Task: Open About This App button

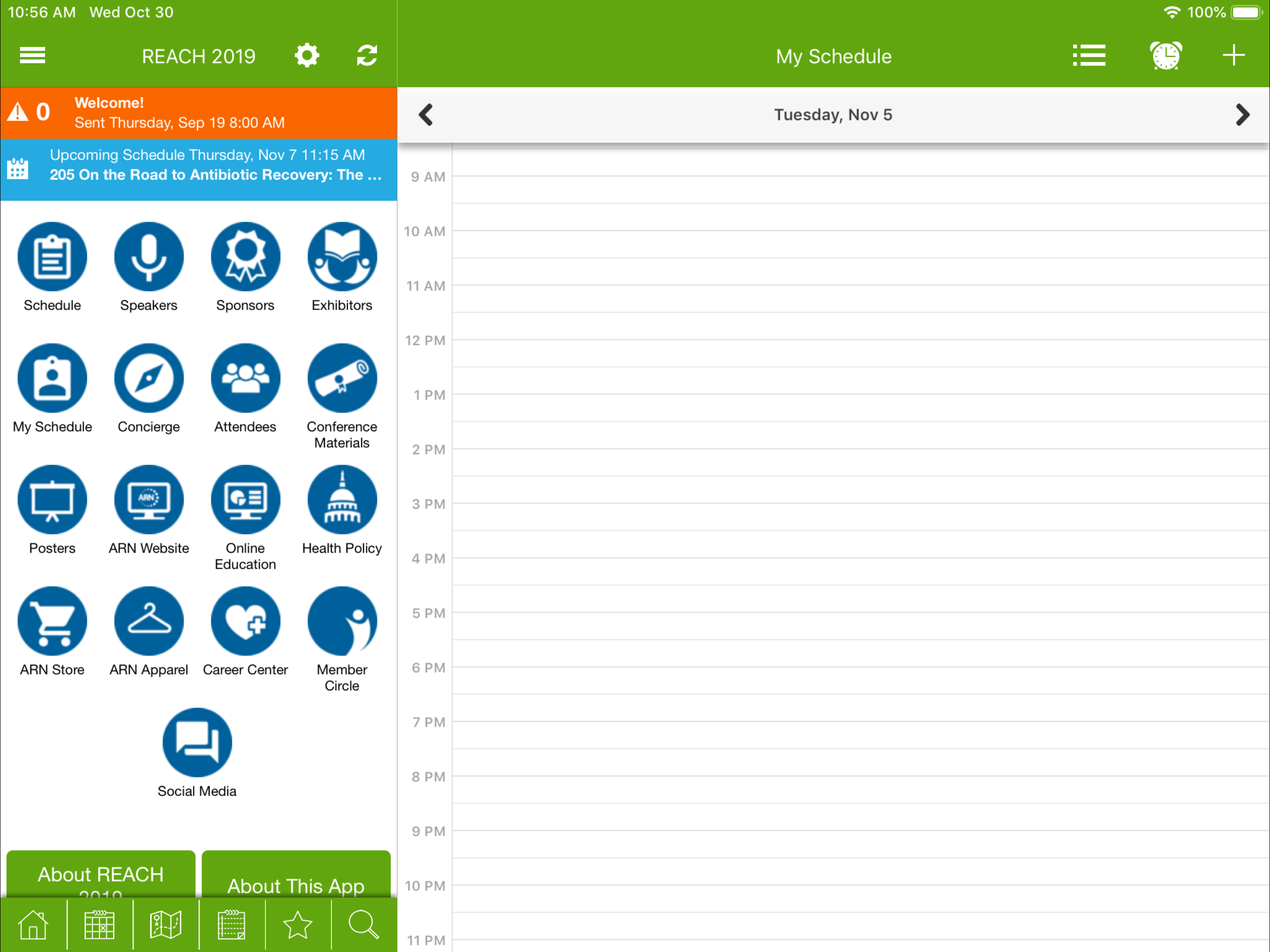Action: pos(296,874)
